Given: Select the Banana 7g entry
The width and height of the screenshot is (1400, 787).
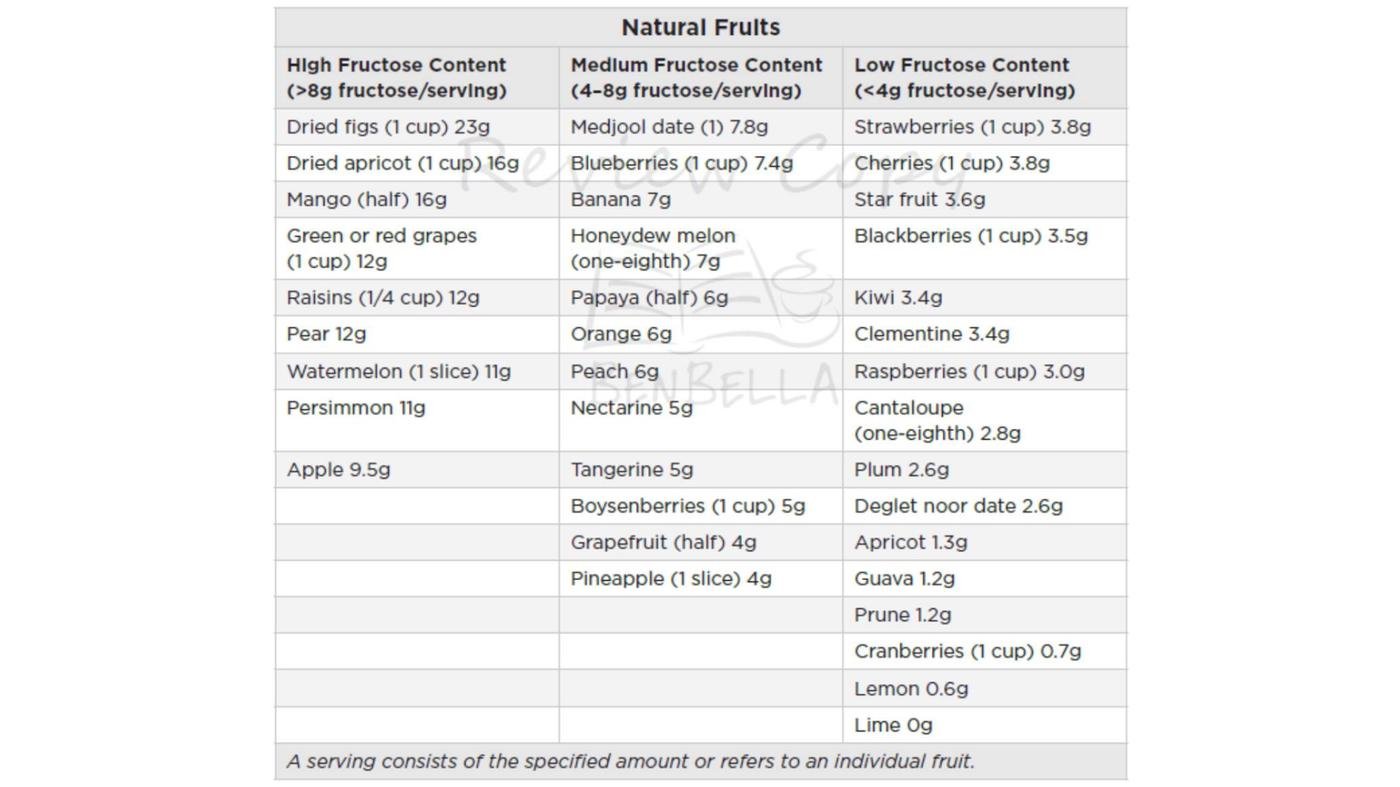Looking at the screenshot, I should [x=620, y=199].
